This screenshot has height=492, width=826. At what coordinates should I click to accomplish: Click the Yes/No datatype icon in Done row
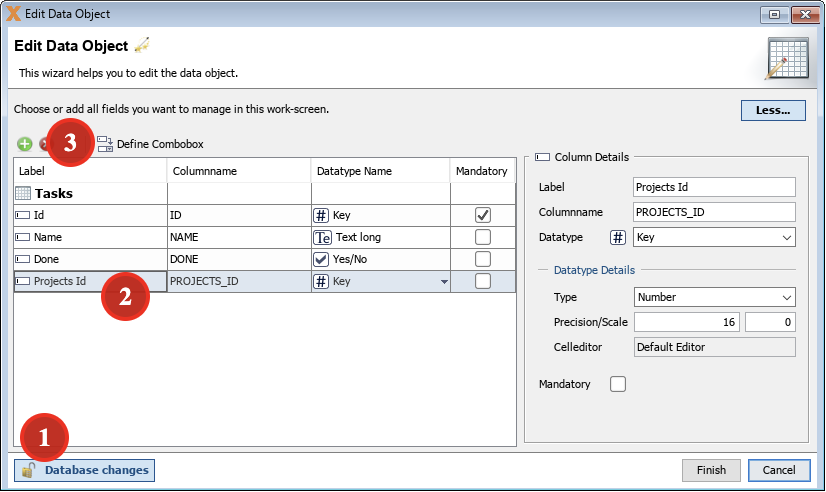coord(321,259)
